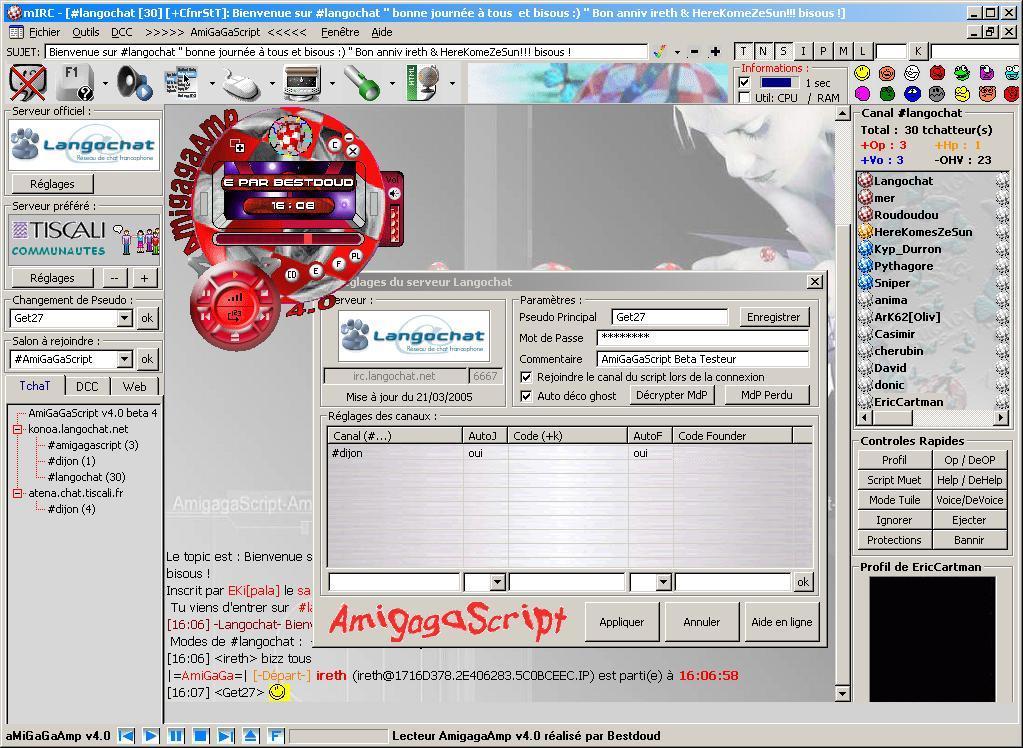Click play on the red round AmigagaAmp control
The height and width of the screenshot is (748, 1023).
click(x=235, y=275)
